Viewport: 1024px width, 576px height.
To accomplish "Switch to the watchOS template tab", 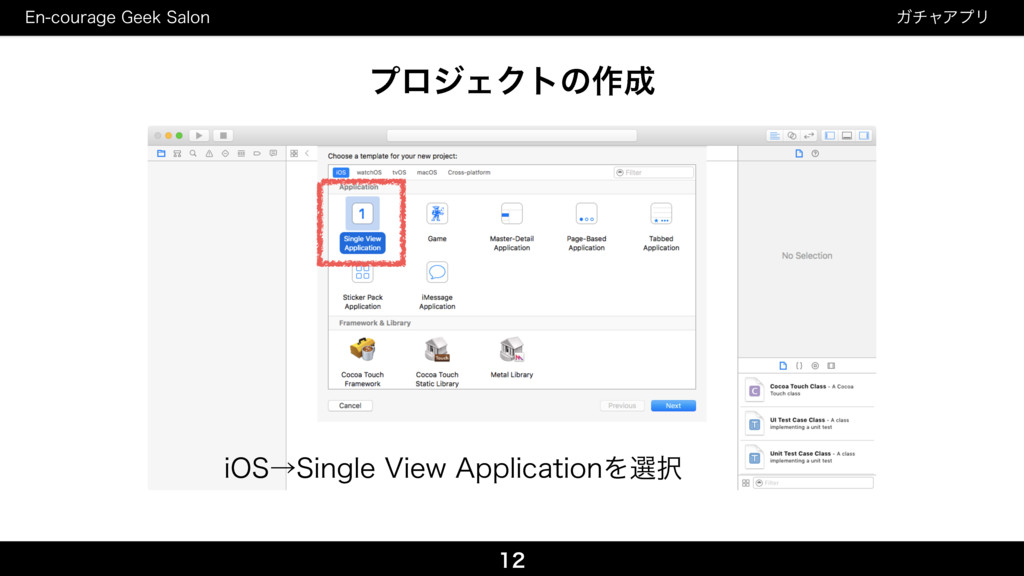I will (369, 172).
